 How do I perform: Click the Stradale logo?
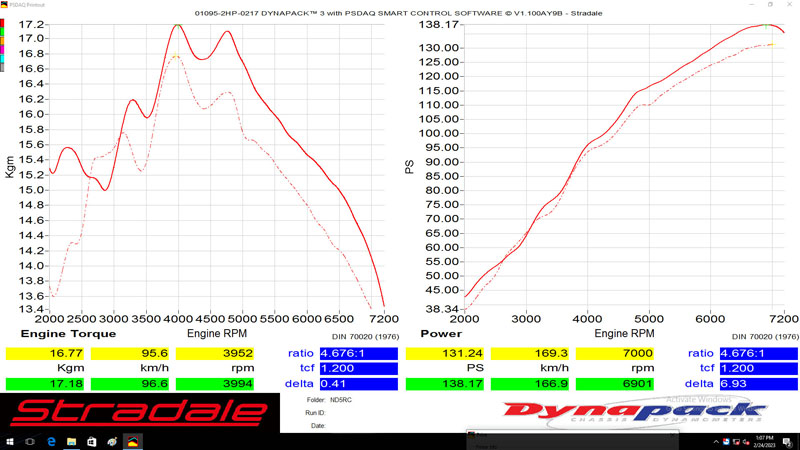(x=140, y=413)
